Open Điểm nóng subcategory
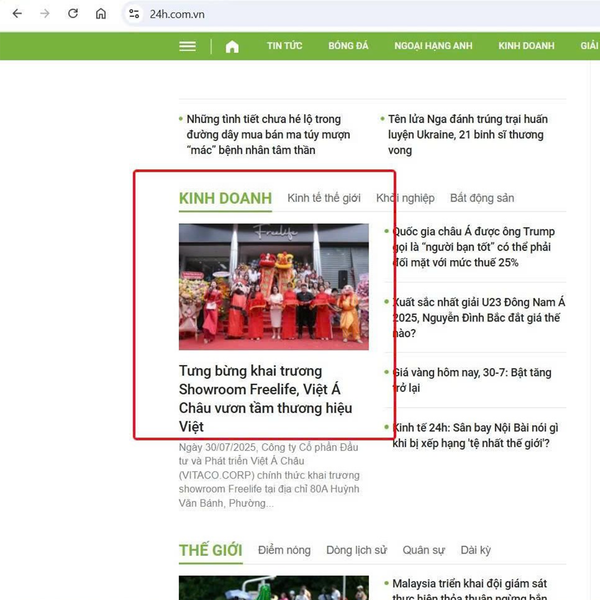Viewport: 600px width, 600px height. point(284,550)
